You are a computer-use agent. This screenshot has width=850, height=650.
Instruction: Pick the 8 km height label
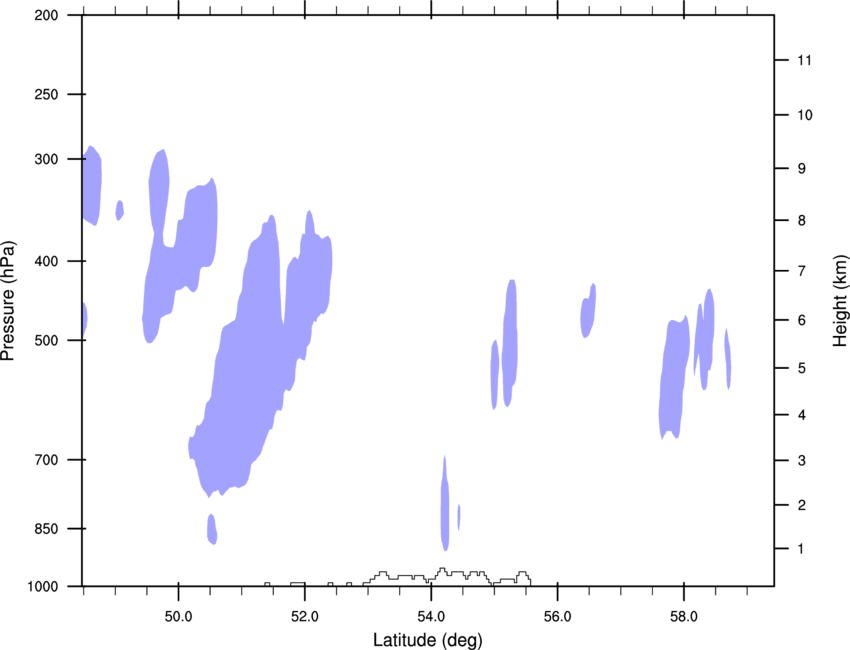click(x=802, y=221)
